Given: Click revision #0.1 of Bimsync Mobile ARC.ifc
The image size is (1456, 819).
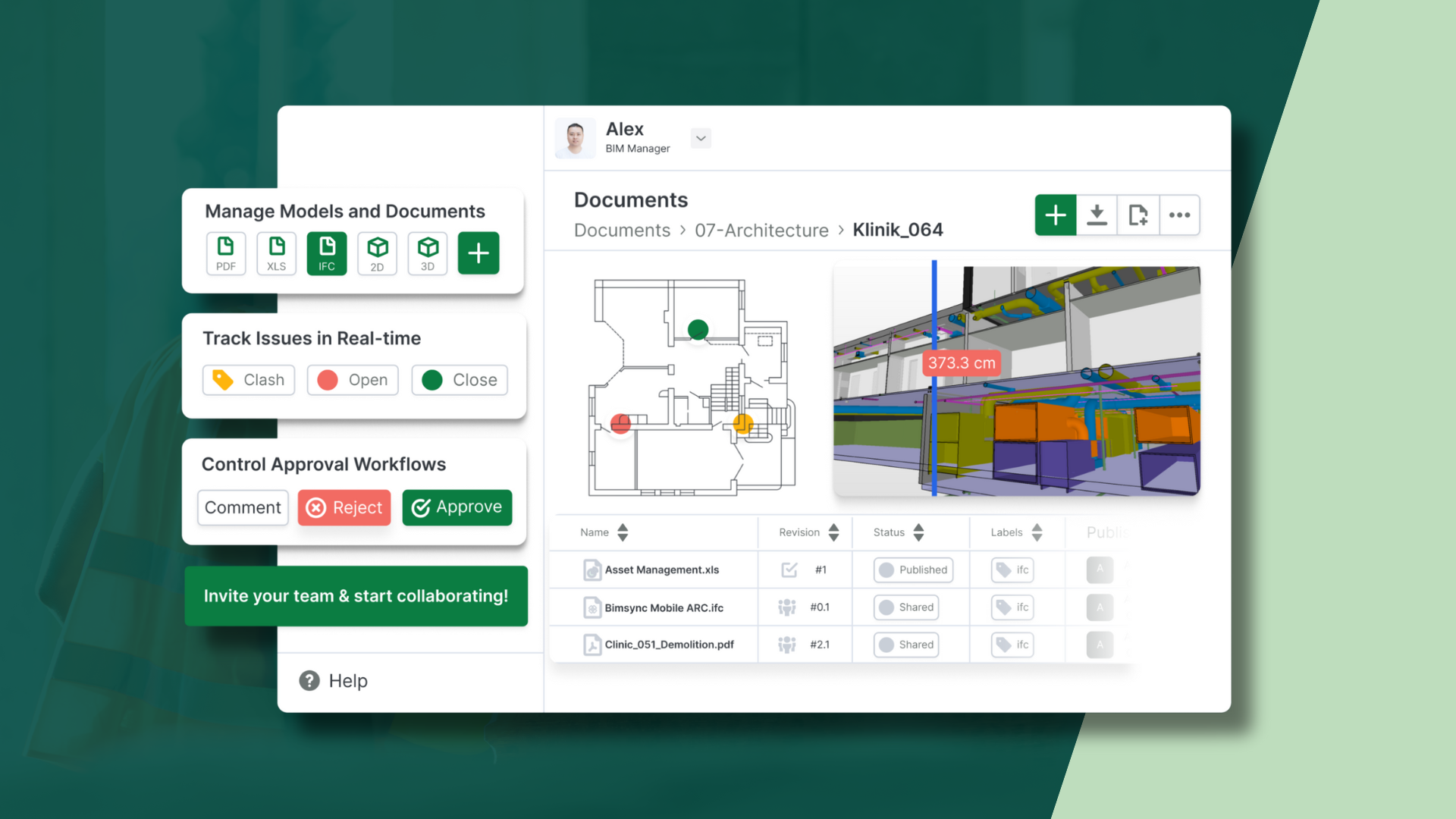Looking at the screenshot, I should pos(820,607).
